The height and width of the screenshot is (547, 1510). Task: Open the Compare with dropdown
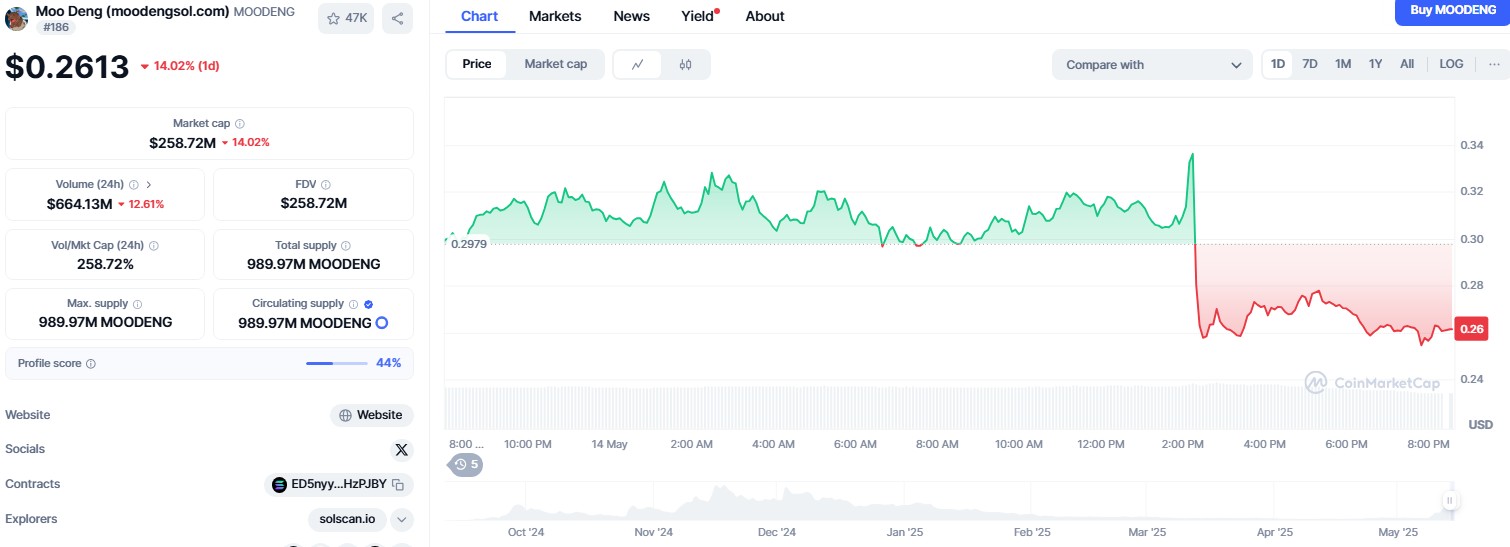tap(1152, 65)
